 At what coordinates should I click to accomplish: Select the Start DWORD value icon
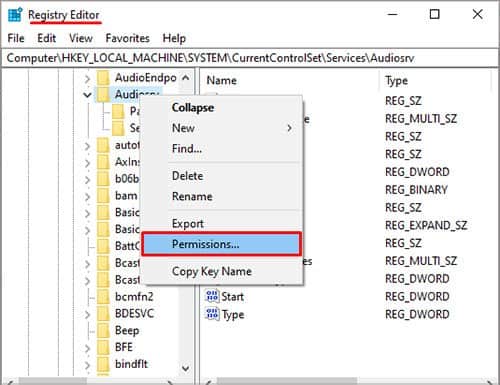(212, 296)
